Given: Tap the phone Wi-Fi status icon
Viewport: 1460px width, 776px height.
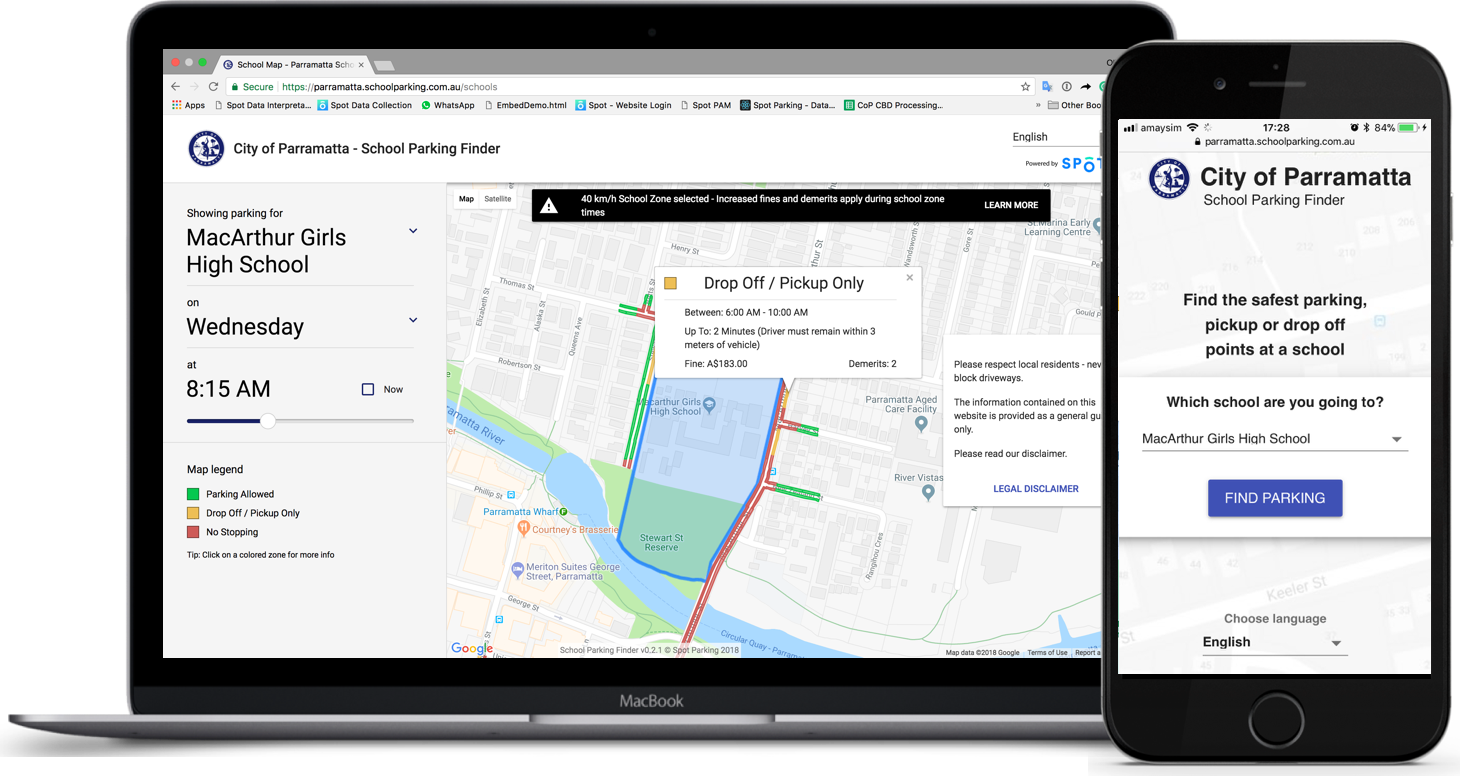Looking at the screenshot, I should (x=1192, y=128).
